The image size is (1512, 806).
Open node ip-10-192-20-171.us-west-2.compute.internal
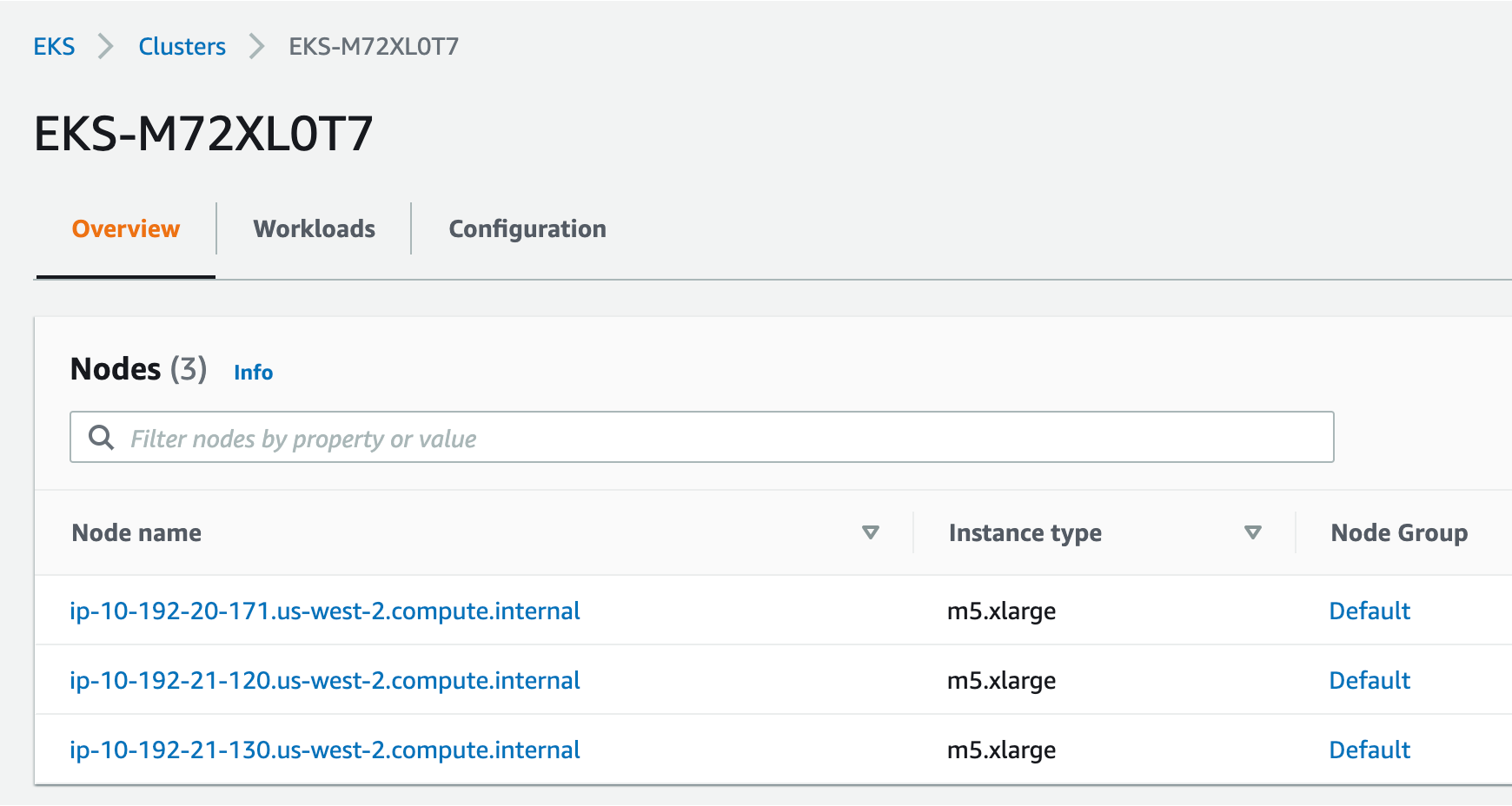[325, 611]
